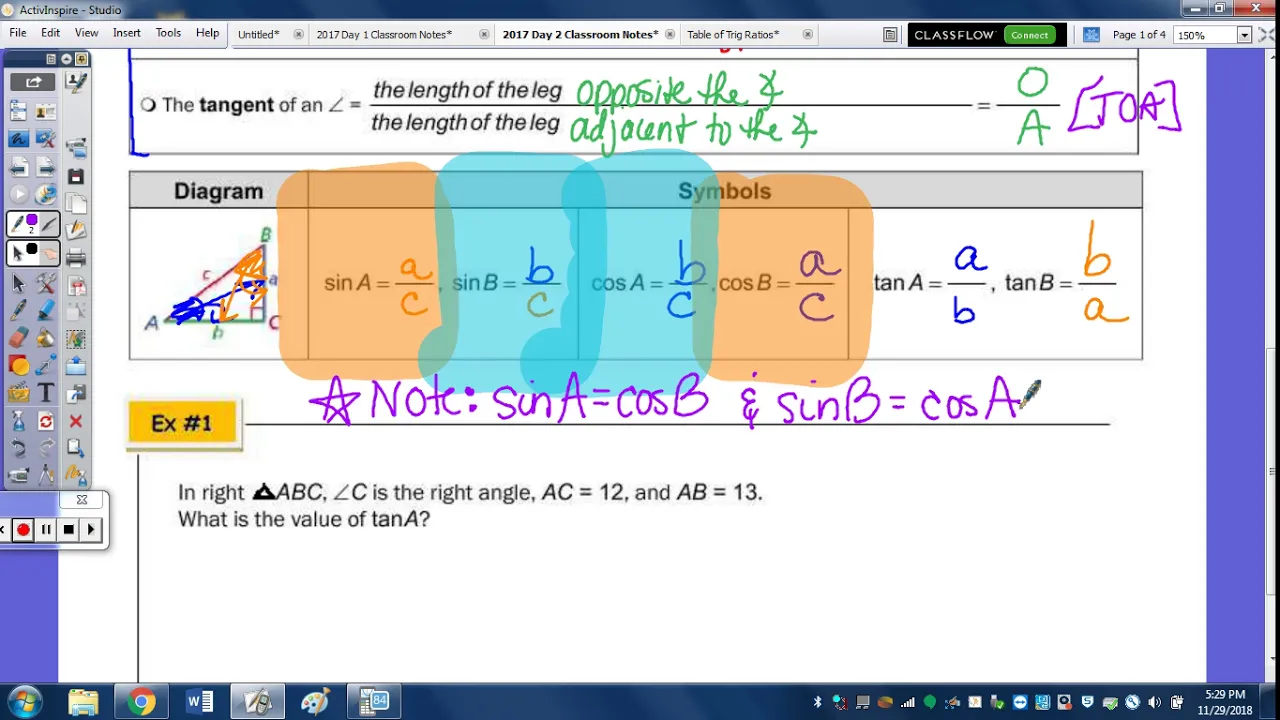Click the Print icon in the side toolbar
This screenshot has height=720, width=1280.
pos(76,258)
